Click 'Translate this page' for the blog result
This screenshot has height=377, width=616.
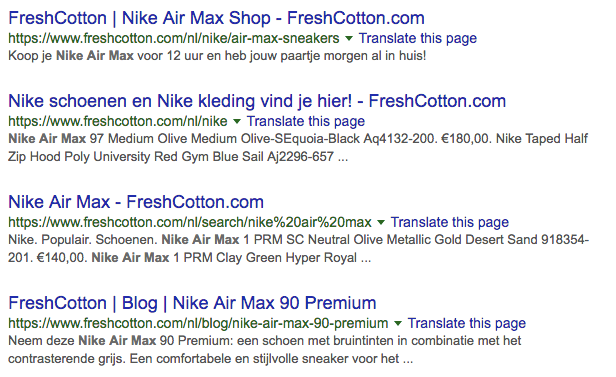[467, 323]
